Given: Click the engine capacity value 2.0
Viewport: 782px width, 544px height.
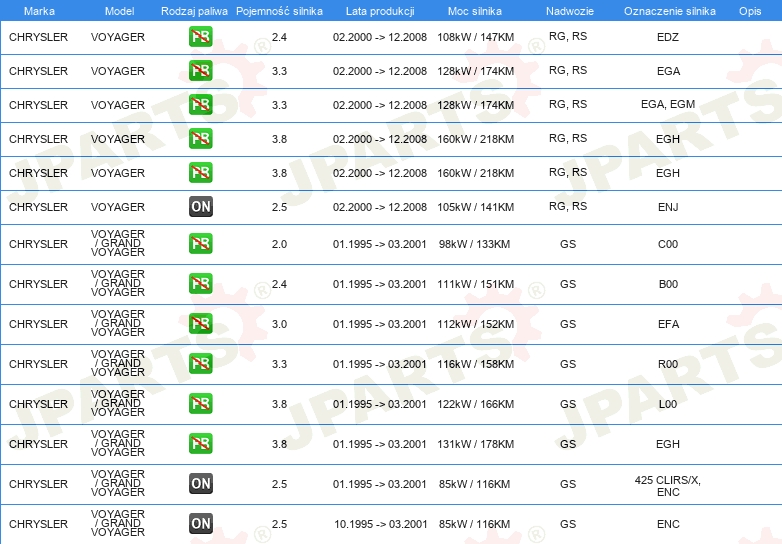Looking at the screenshot, I should click(279, 244).
